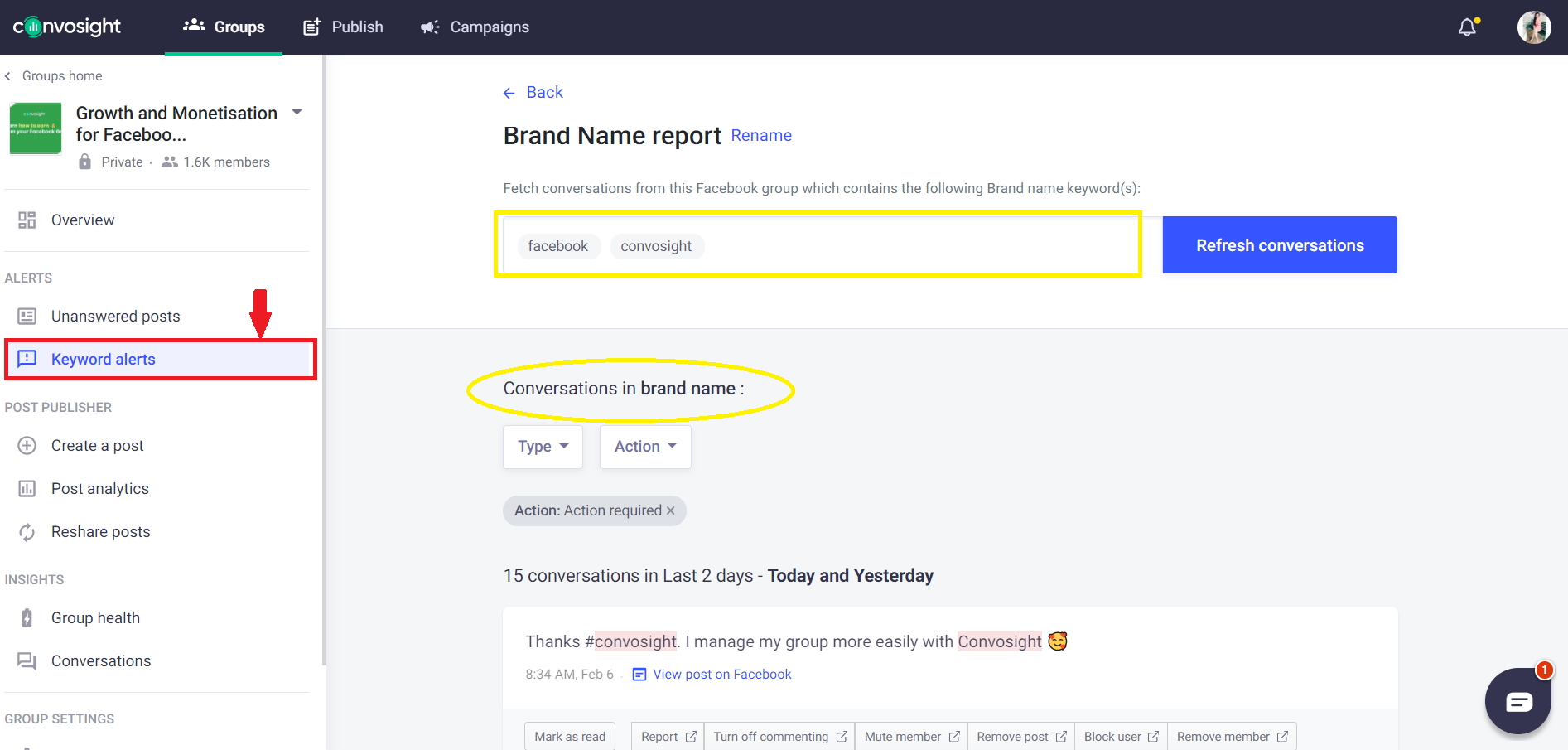Click the Reshare posts icon
The width and height of the screenshot is (1568, 750).
point(27,532)
